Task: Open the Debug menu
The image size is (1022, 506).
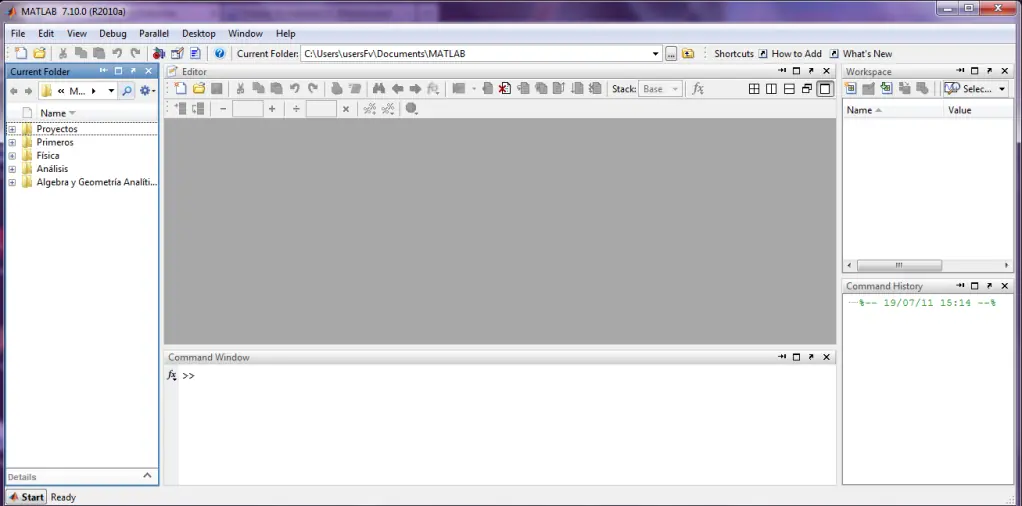Action: coord(113,33)
